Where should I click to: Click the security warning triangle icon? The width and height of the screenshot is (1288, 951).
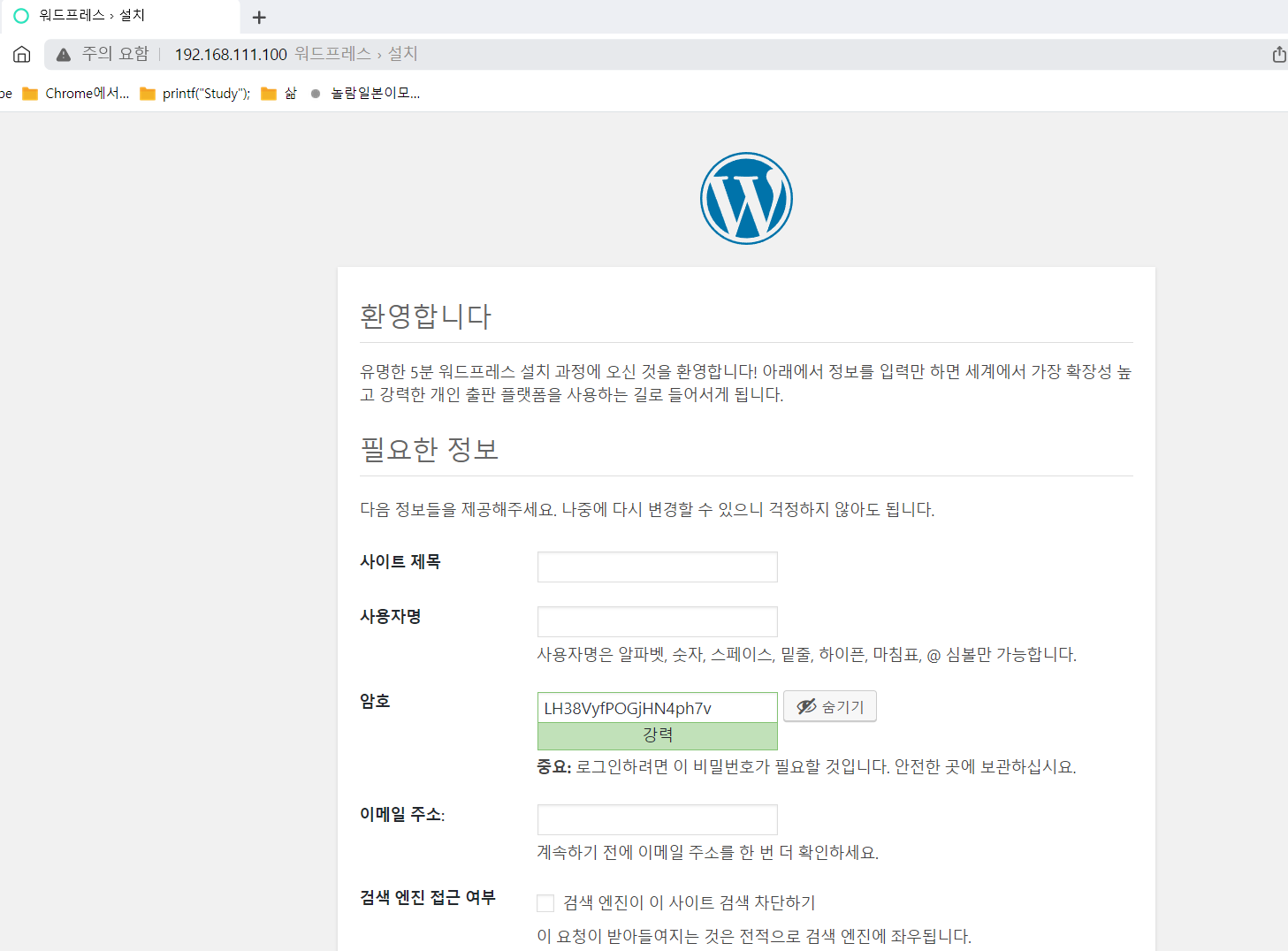pyautogui.click(x=64, y=55)
